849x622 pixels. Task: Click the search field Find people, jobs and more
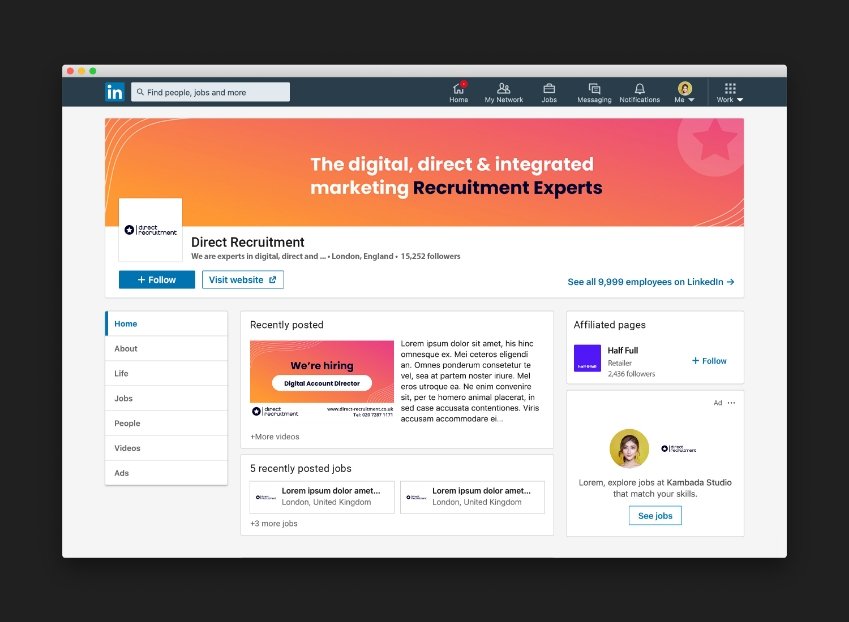click(211, 92)
